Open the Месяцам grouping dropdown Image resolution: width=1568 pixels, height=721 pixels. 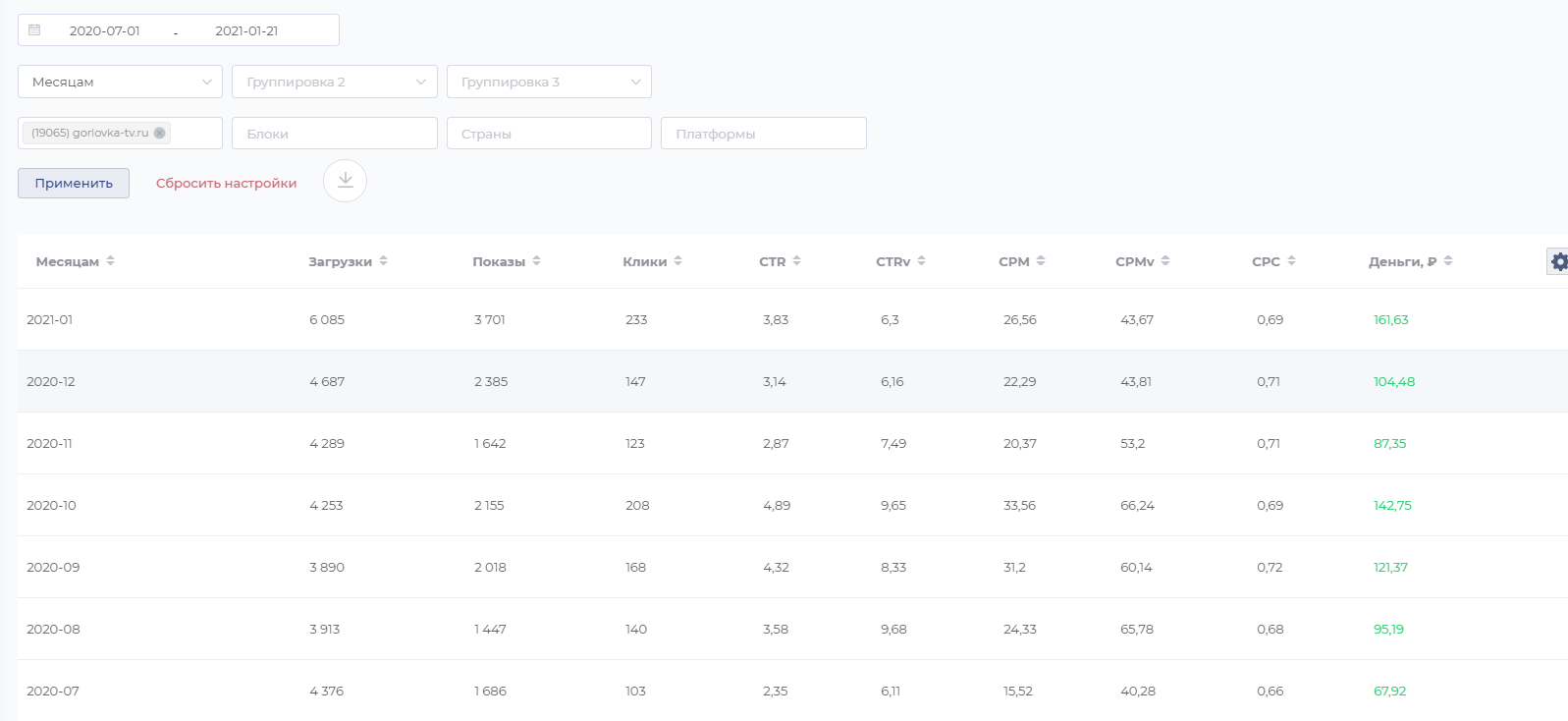point(120,82)
